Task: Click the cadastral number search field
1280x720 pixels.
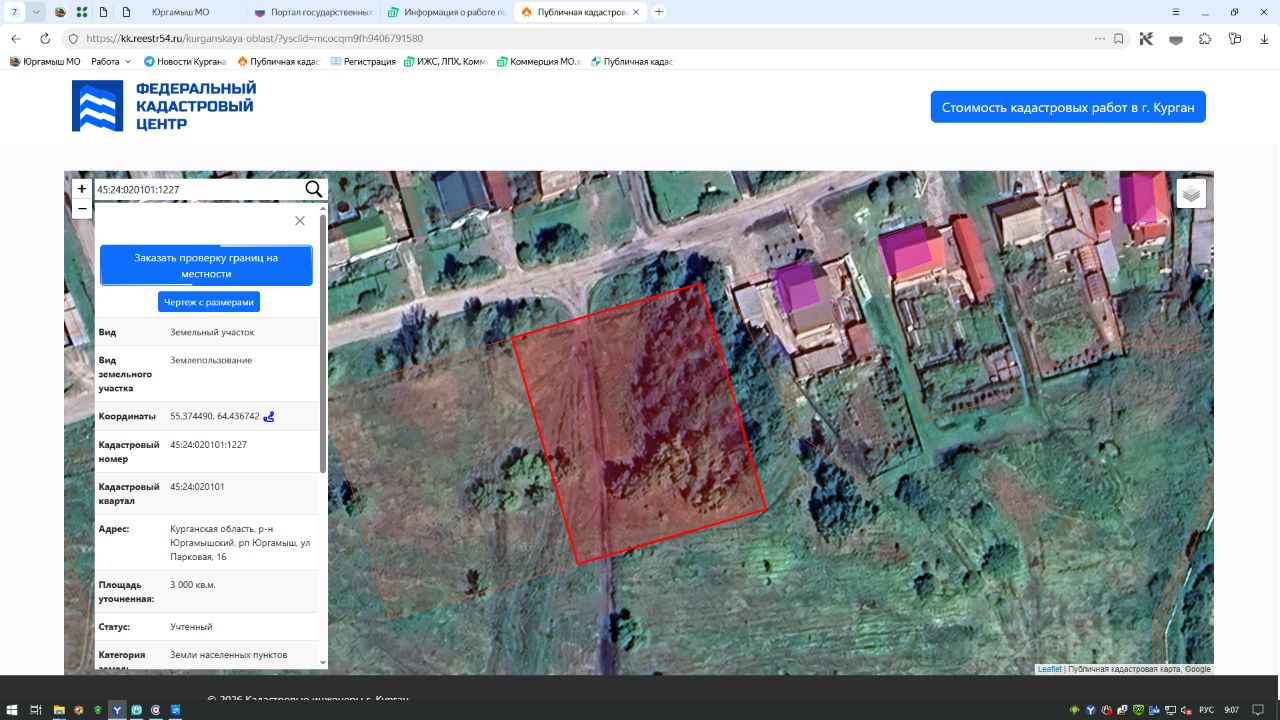Action: point(198,189)
